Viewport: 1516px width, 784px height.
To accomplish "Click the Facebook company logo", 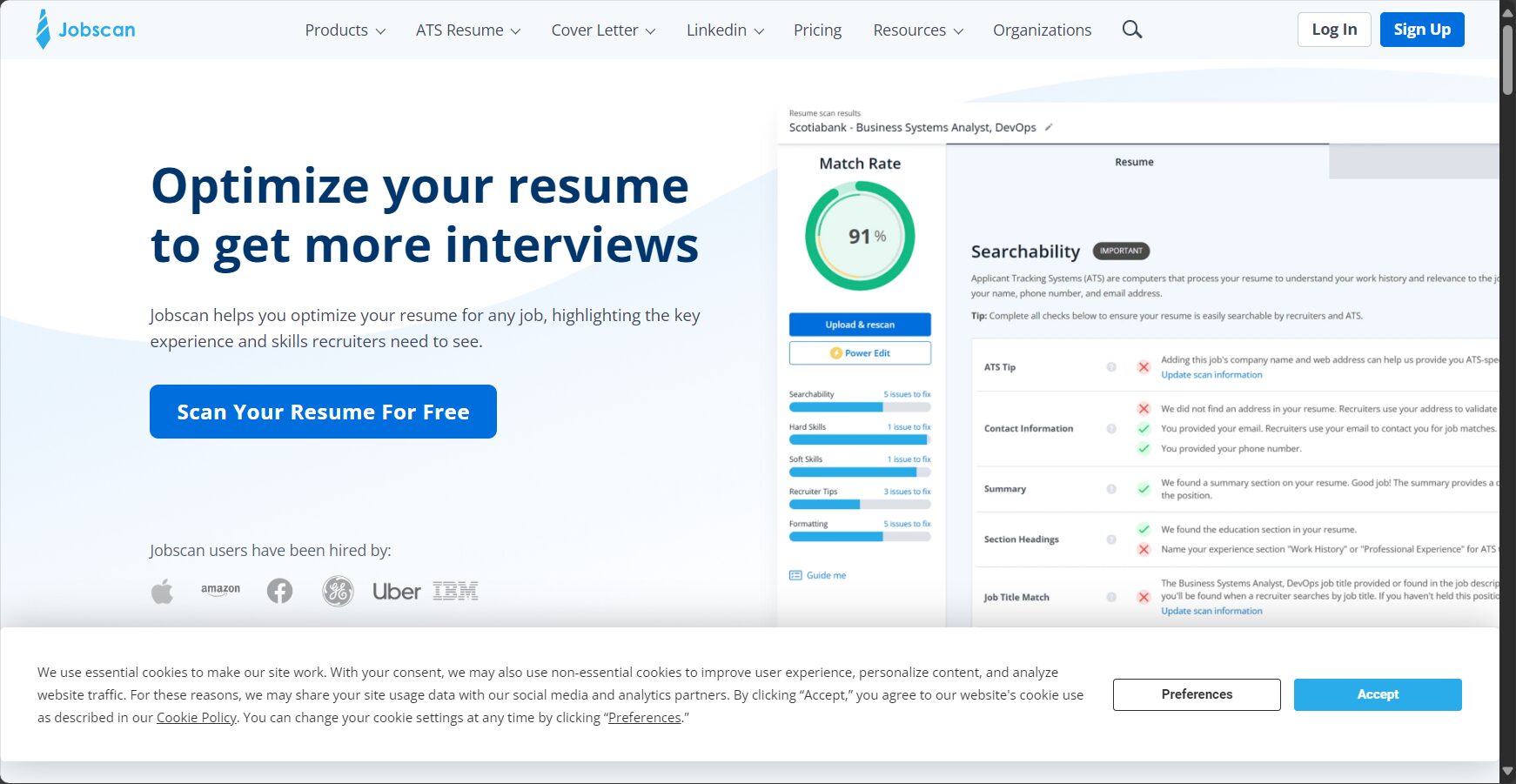I will coord(279,592).
